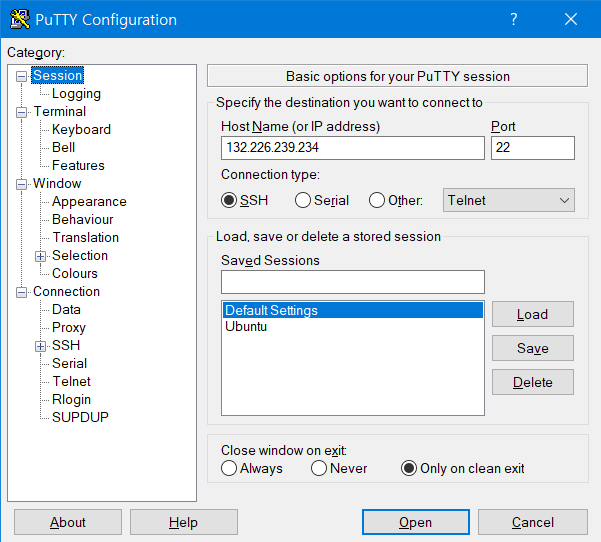Open the Data category

tap(66, 310)
